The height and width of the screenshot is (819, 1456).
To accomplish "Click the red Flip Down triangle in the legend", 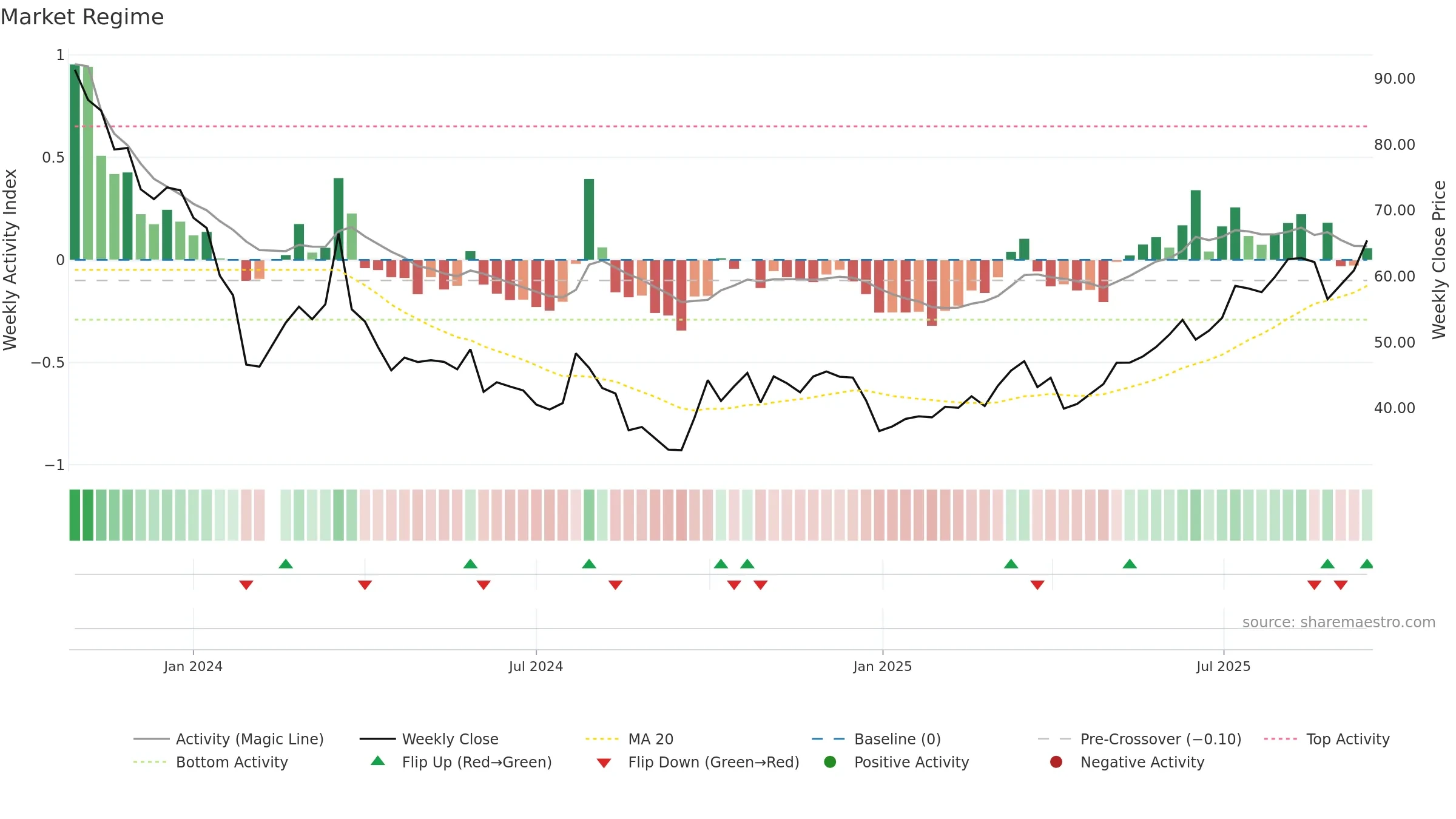I will (604, 763).
